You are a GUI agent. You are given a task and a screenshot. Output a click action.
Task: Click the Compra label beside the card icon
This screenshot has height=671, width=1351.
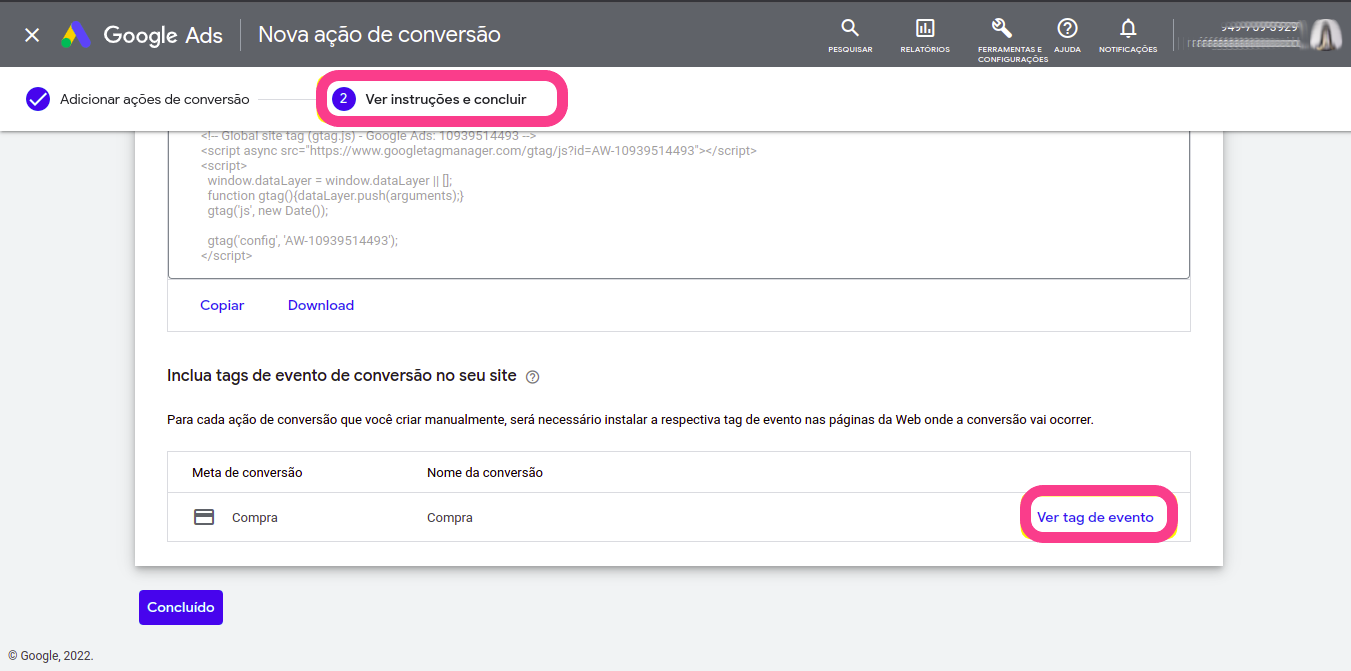tap(255, 517)
